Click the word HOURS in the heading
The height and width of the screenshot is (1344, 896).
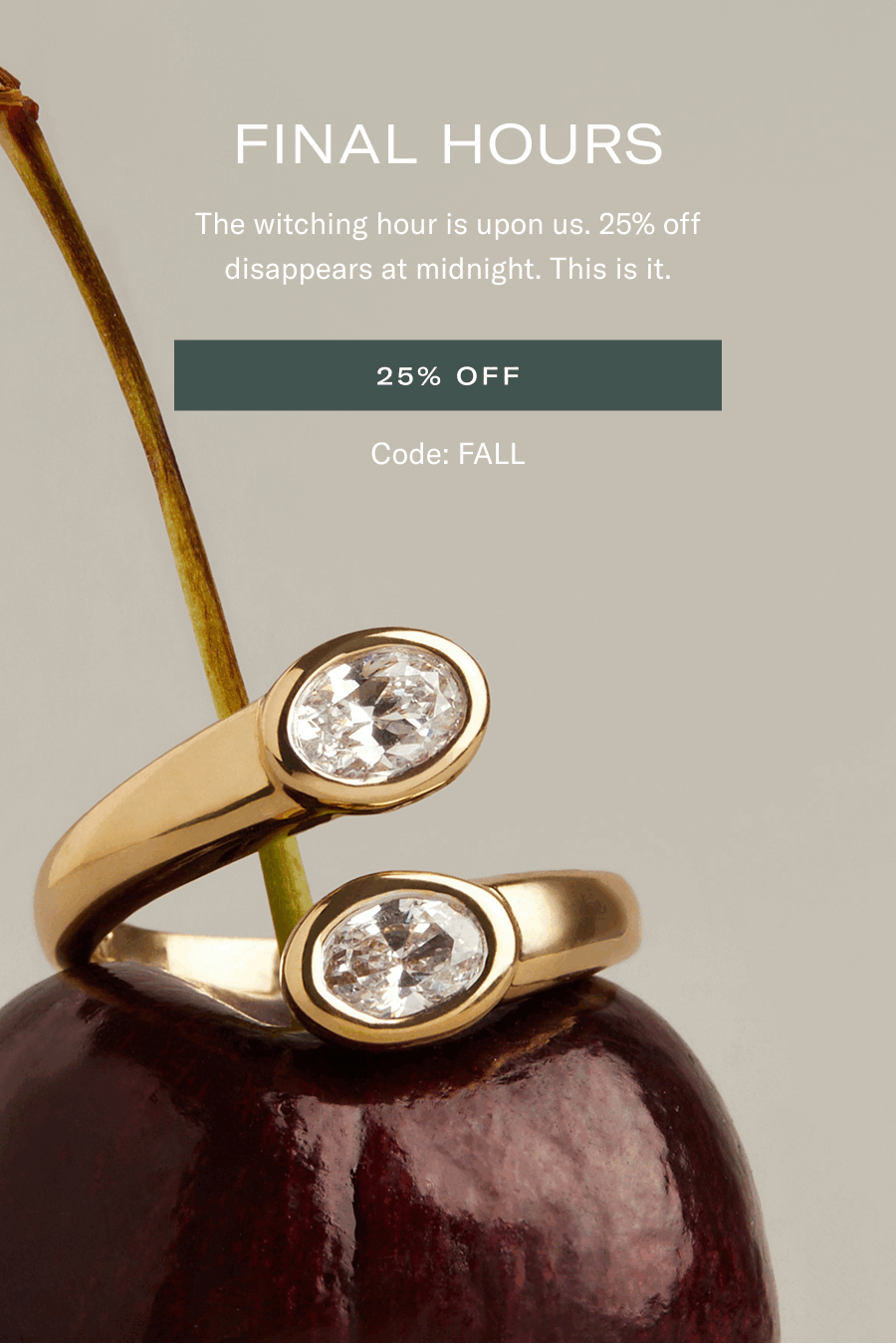click(x=553, y=144)
